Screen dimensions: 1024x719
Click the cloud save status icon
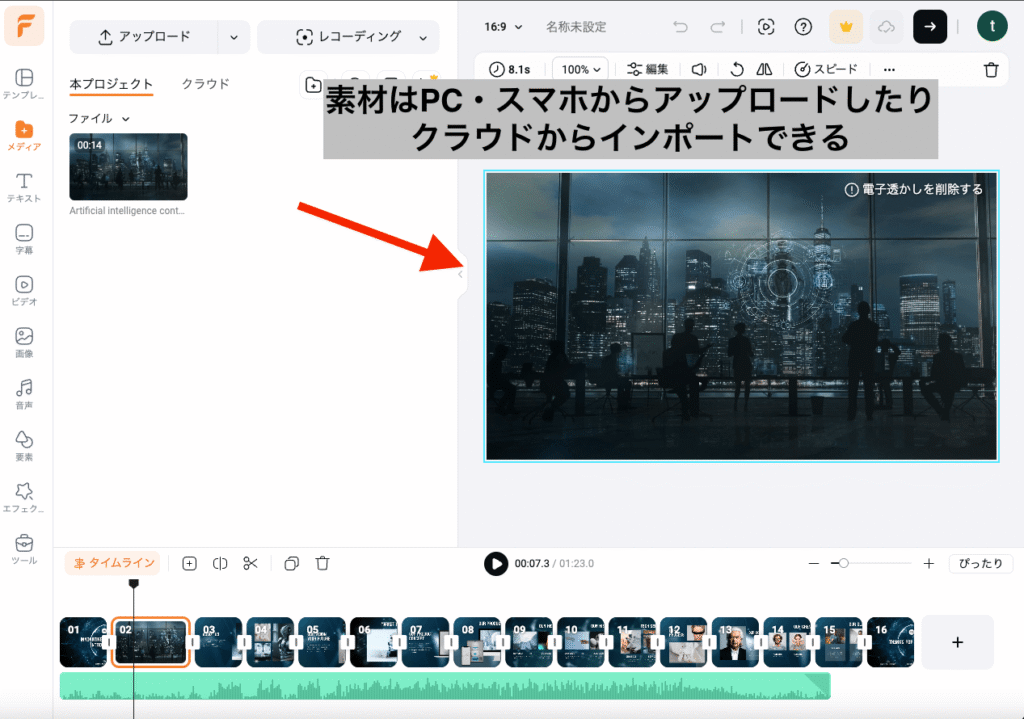tap(886, 27)
